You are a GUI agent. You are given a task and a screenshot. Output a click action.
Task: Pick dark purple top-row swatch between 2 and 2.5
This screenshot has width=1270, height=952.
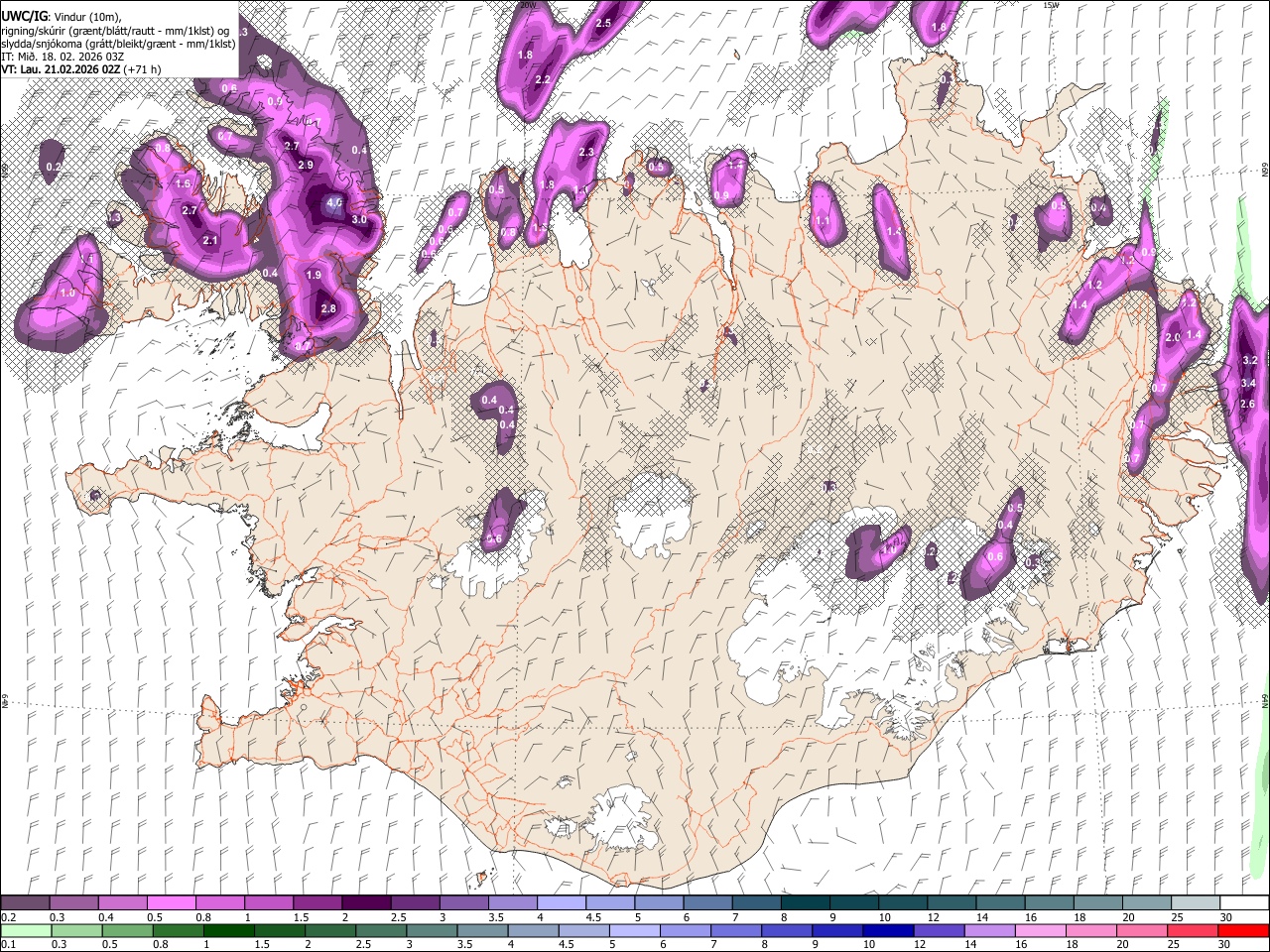[366, 903]
